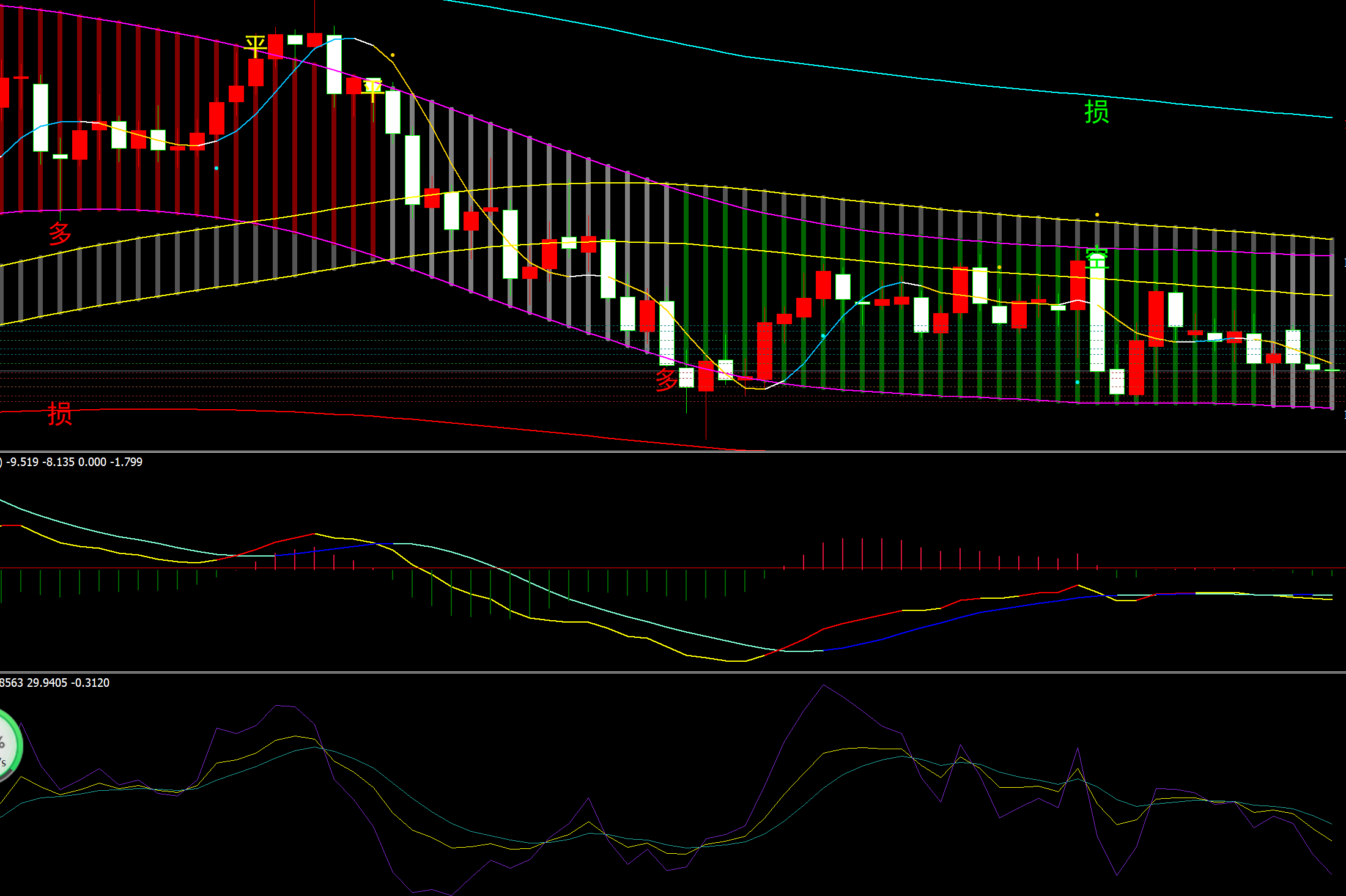Click the red 损 label at bottom left
Viewport: 1346px width, 896px height.
(x=60, y=414)
